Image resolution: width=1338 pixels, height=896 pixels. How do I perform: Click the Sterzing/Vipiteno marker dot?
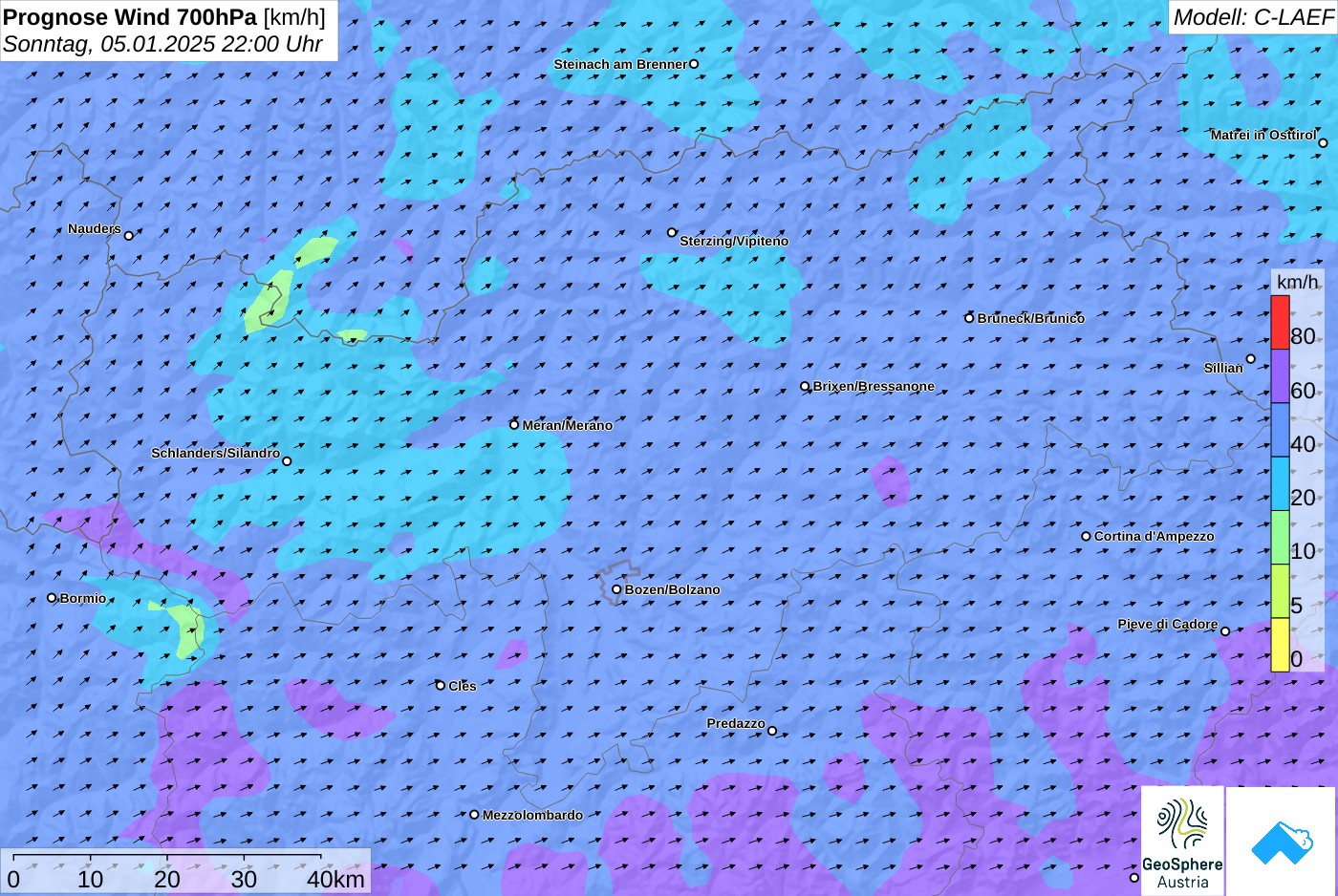click(x=672, y=232)
